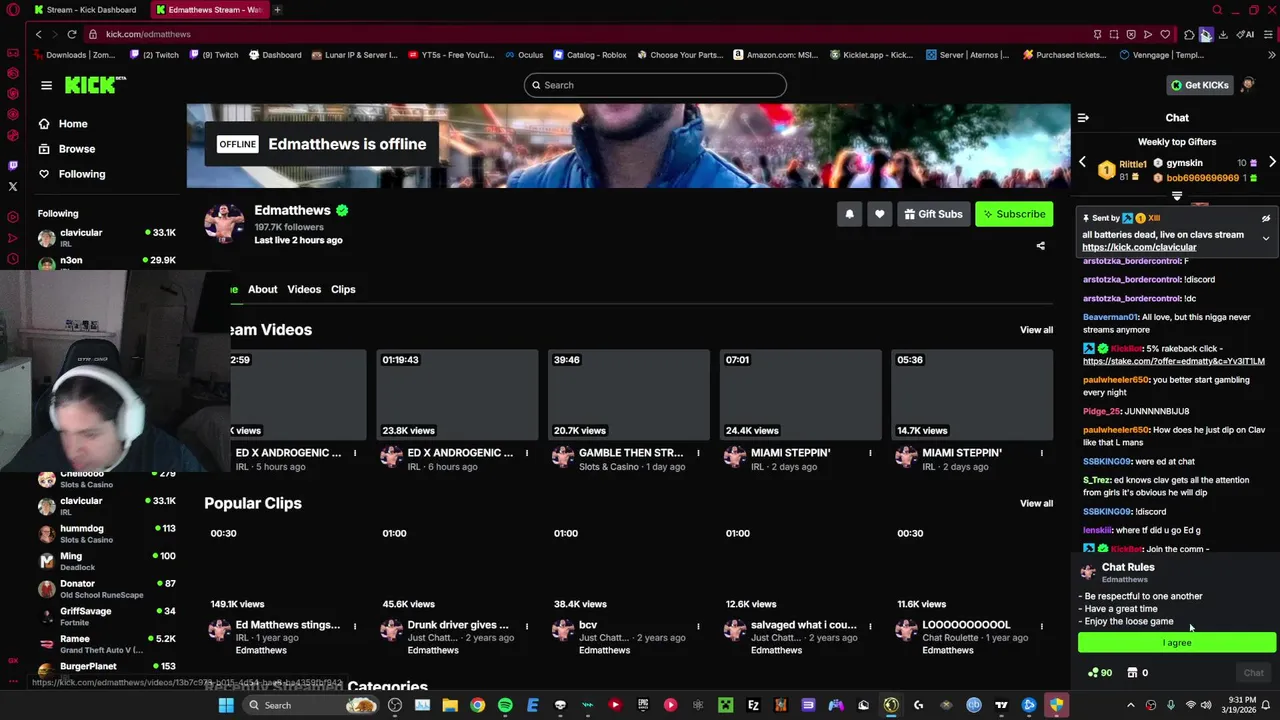Viewport: 1280px width, 720px height.
Task: Open Spotify from the taskbar
Action: pyautogui.click(x=505, y=705)
